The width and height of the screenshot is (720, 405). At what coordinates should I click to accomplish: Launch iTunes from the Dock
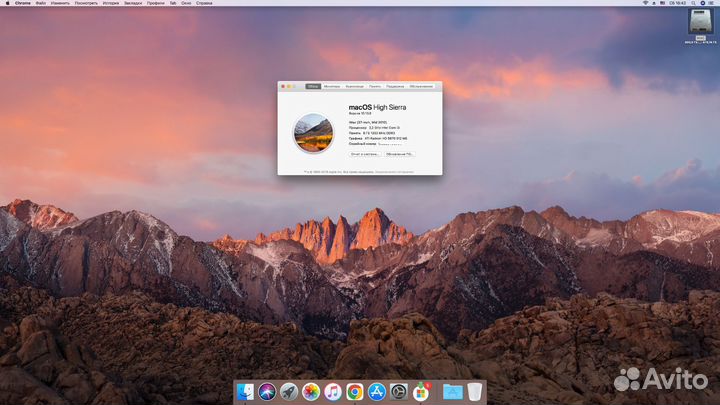click(333, 392)
